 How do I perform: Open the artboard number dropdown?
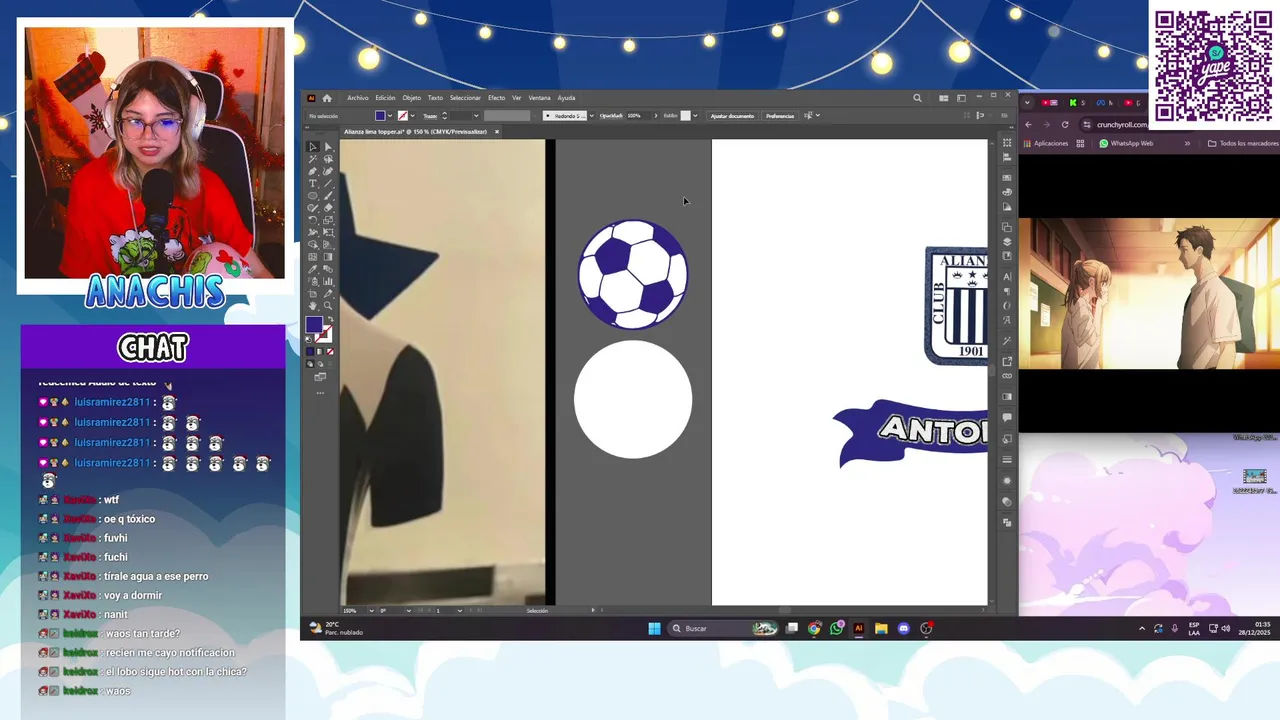tap(460, 610)
